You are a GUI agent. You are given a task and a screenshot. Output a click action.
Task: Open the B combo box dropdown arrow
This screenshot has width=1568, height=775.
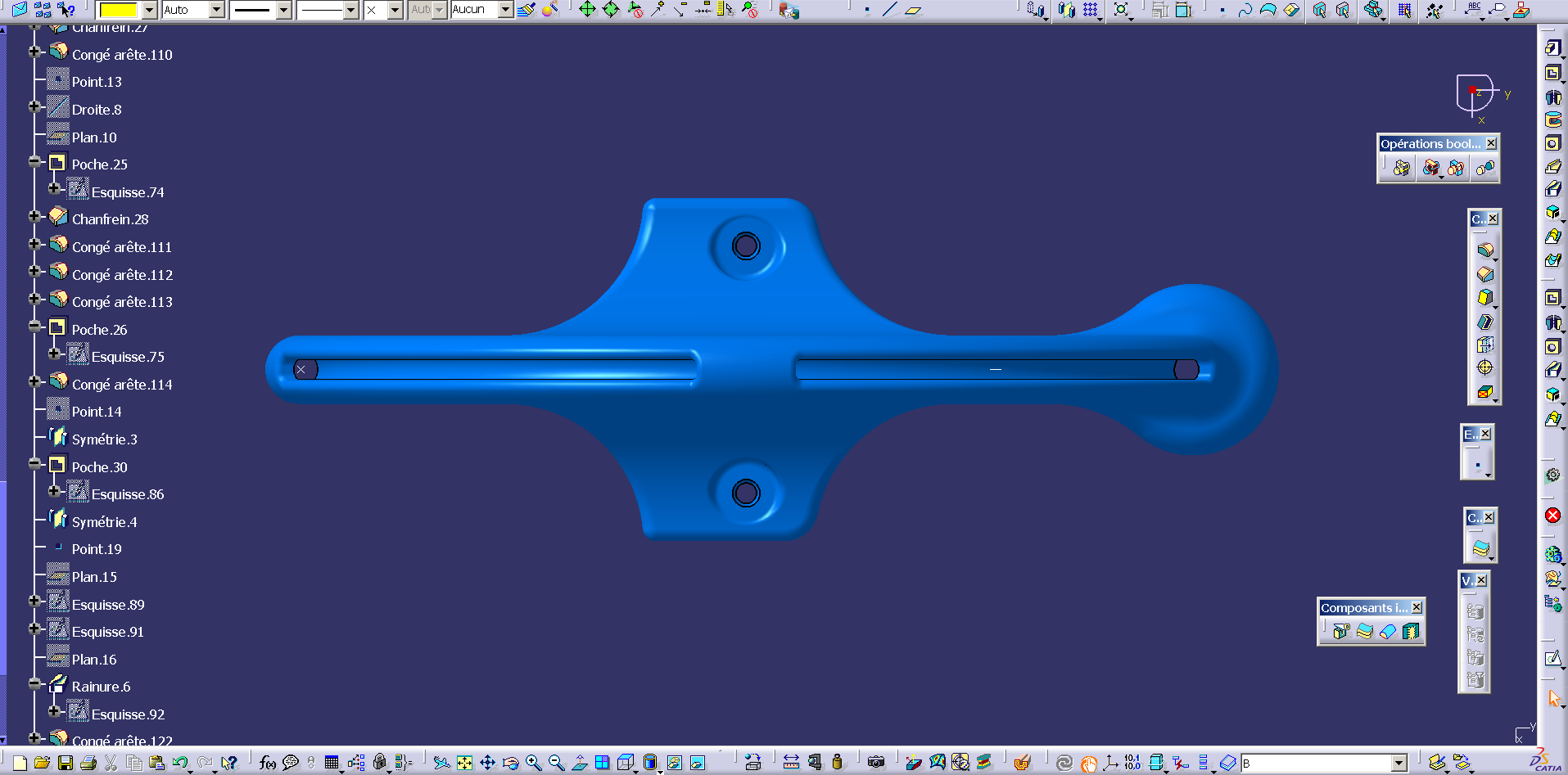1399,764
